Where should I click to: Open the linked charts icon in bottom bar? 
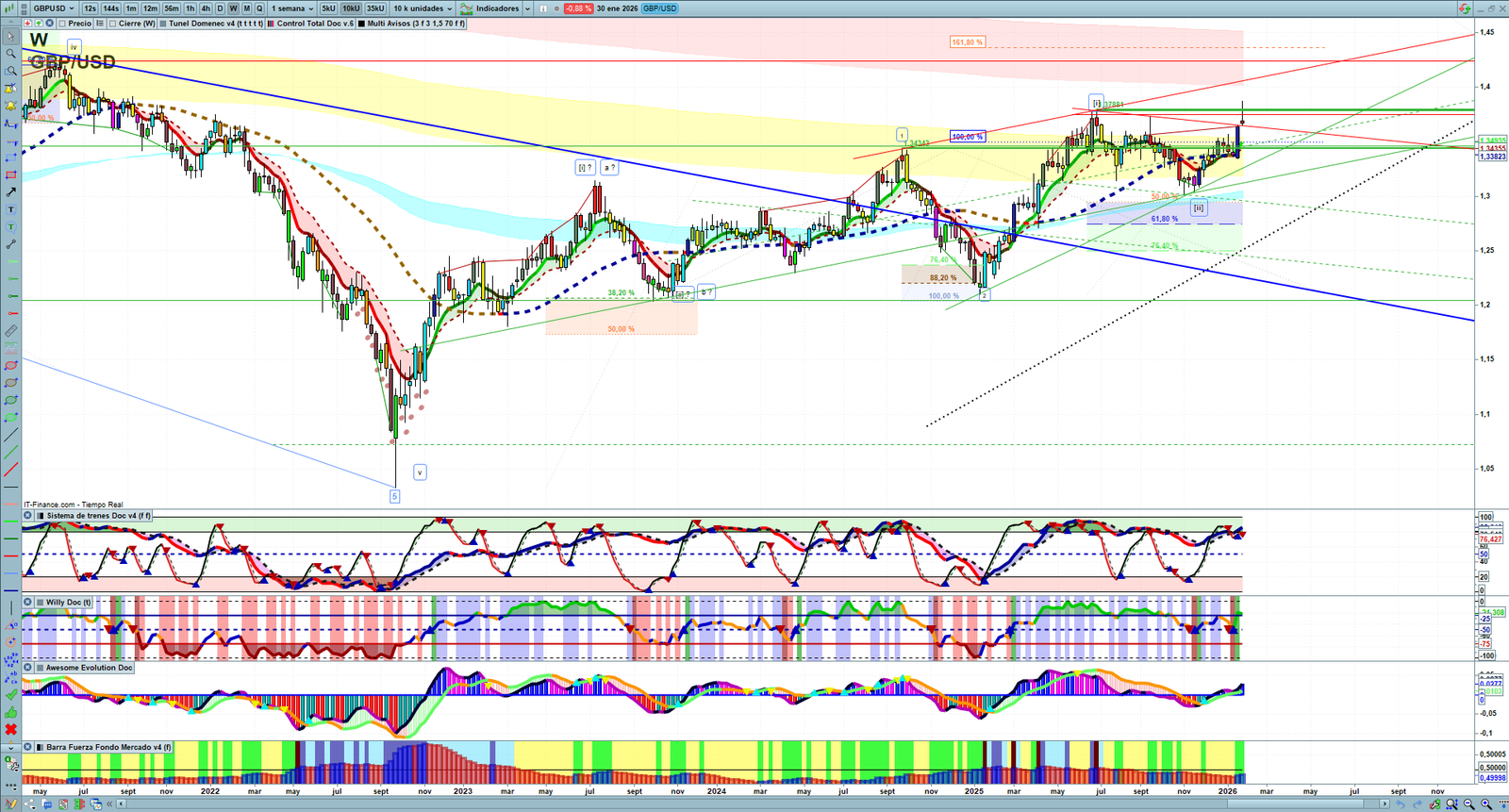point(96,804)
